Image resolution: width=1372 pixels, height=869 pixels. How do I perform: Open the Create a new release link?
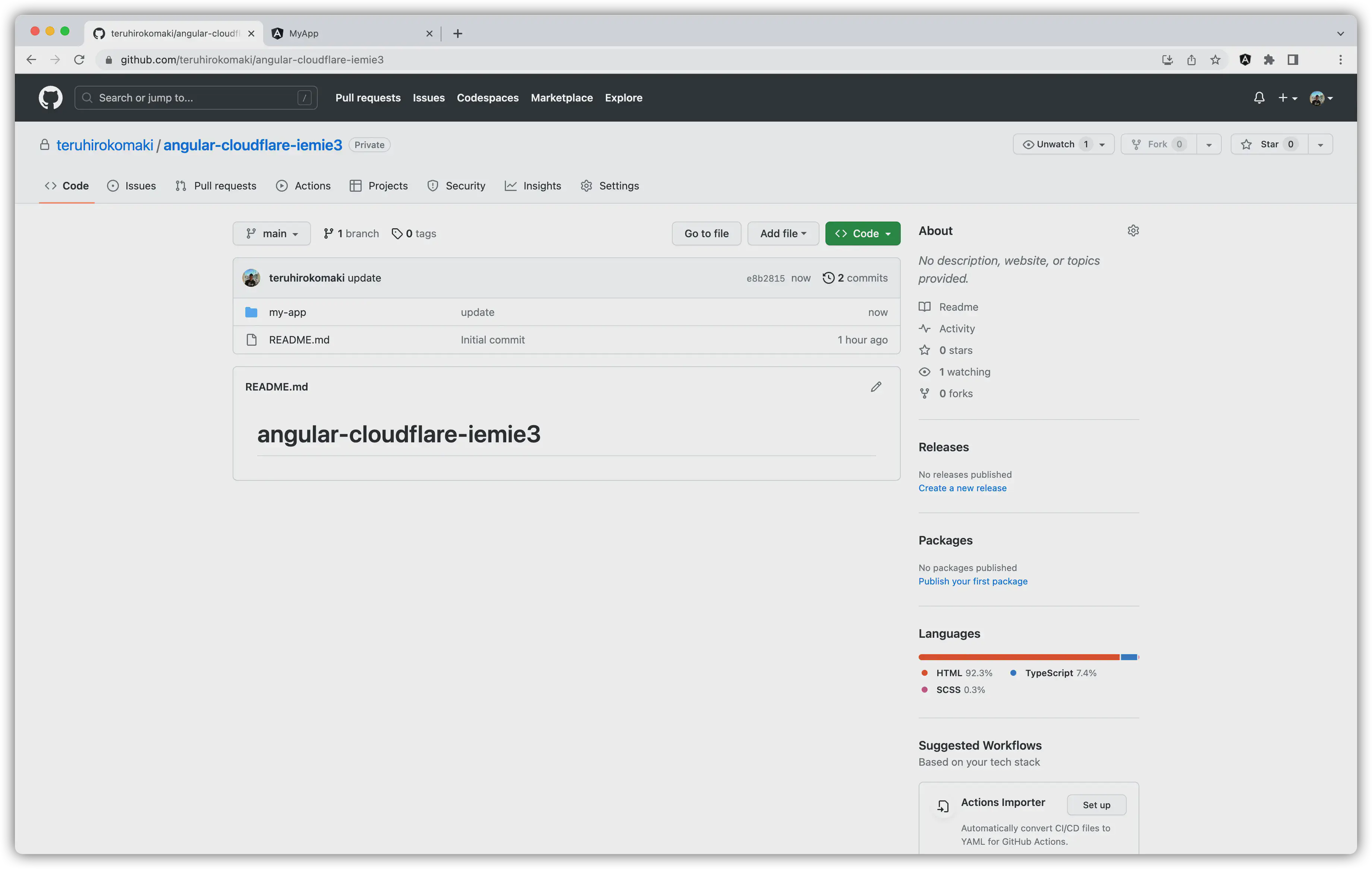point(962,488)
